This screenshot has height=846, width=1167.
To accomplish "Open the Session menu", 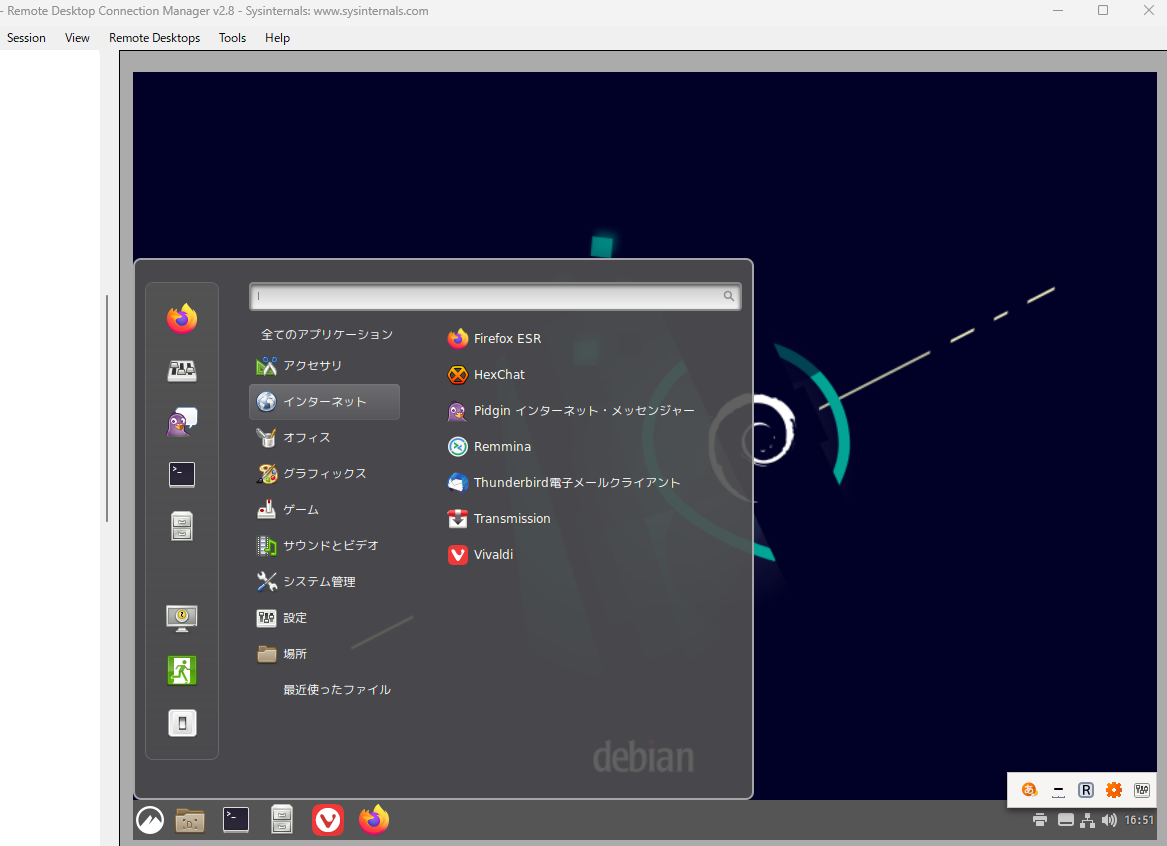I will (x=26, y=38).
